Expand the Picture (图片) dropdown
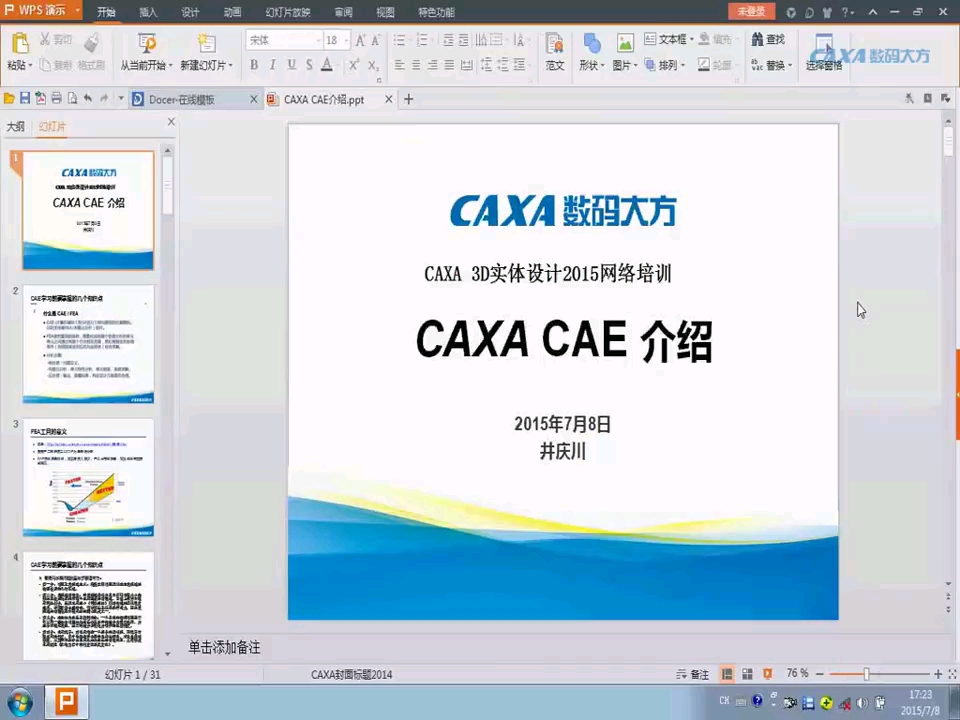 pos(636,65)
